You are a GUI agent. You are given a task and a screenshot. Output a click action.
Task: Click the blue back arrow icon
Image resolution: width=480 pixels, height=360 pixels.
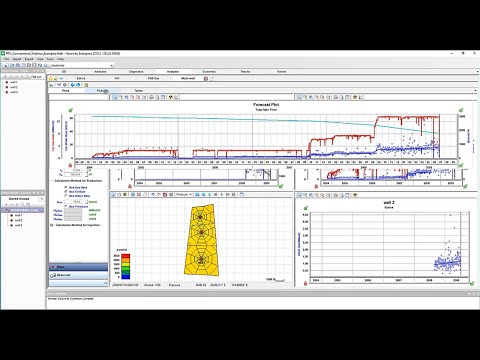[72, 85]
